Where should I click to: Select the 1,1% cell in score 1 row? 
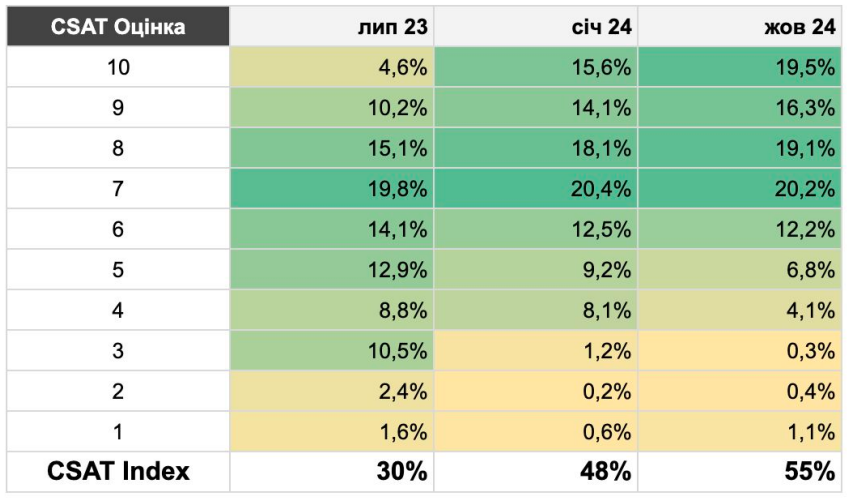pos(739,432)
